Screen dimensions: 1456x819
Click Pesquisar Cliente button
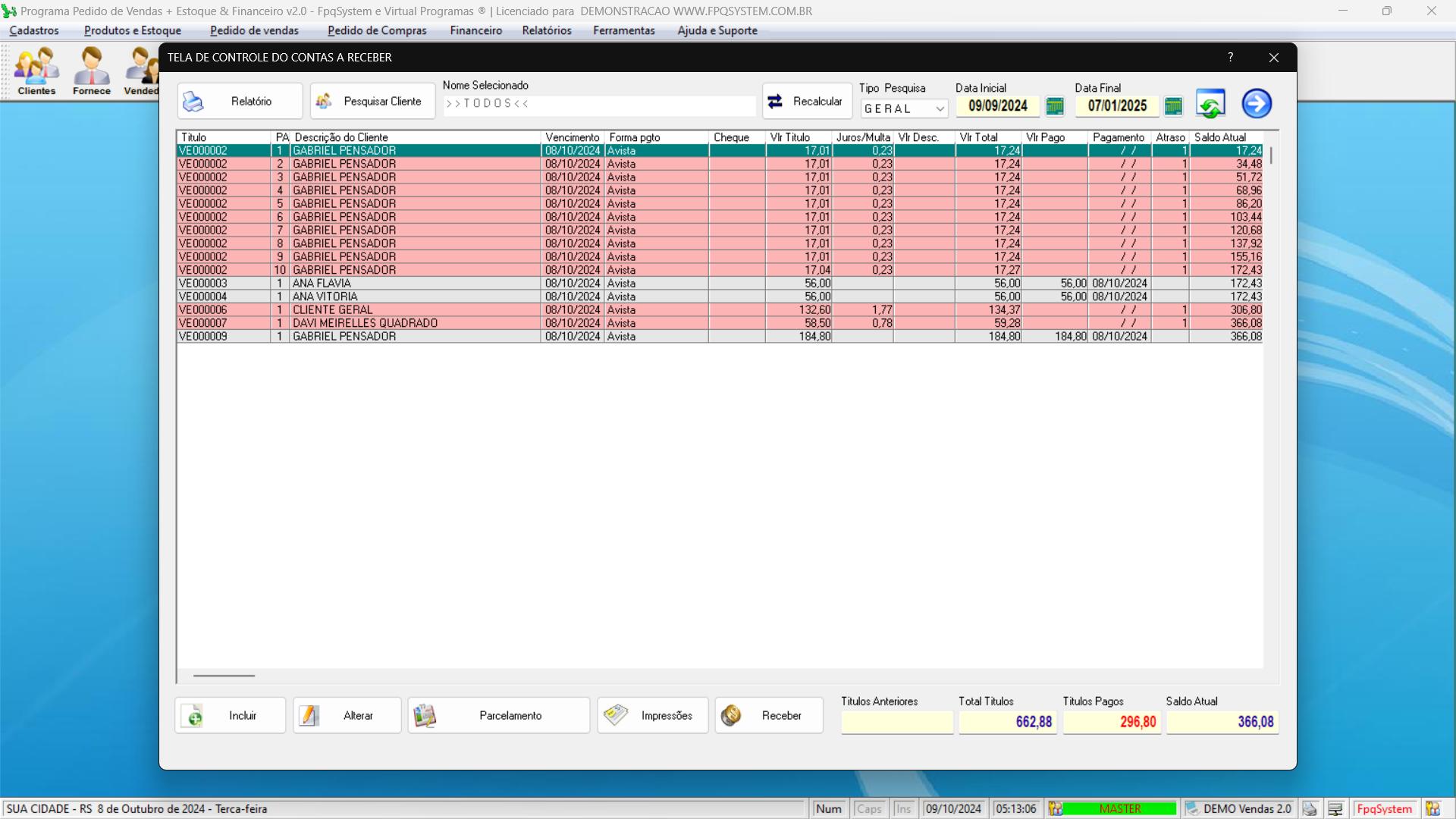(372, 102)
